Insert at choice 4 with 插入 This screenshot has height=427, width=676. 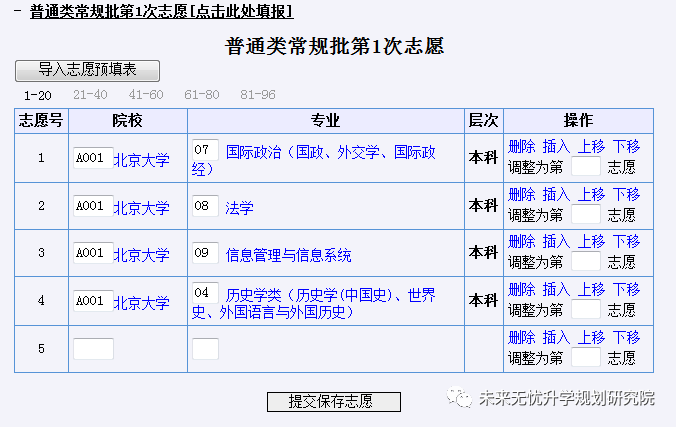(x=556, y=289)
